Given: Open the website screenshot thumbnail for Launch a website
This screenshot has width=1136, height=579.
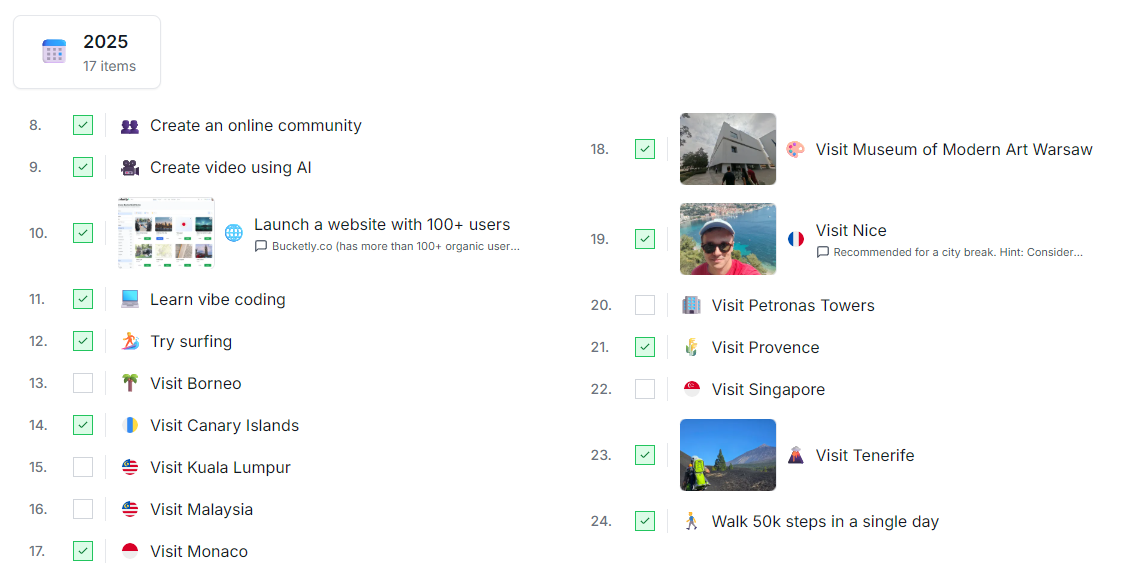Looking at the screenshot, I should [x=165, y=233].
